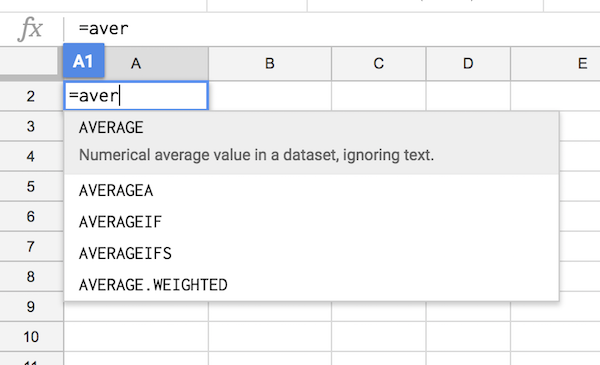Pick AVERAGE.WEIGHTED from the autocomplete list
The image size is (600, 365).
tap(311, 285)
